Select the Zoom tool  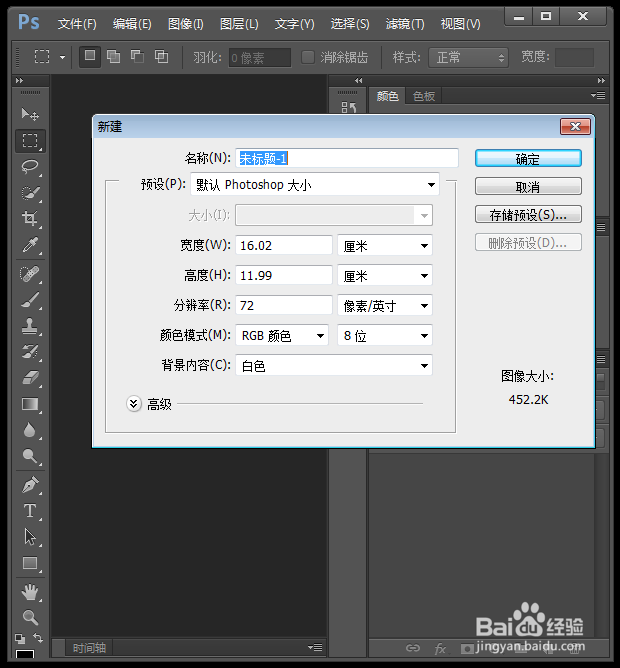point(30,617)
